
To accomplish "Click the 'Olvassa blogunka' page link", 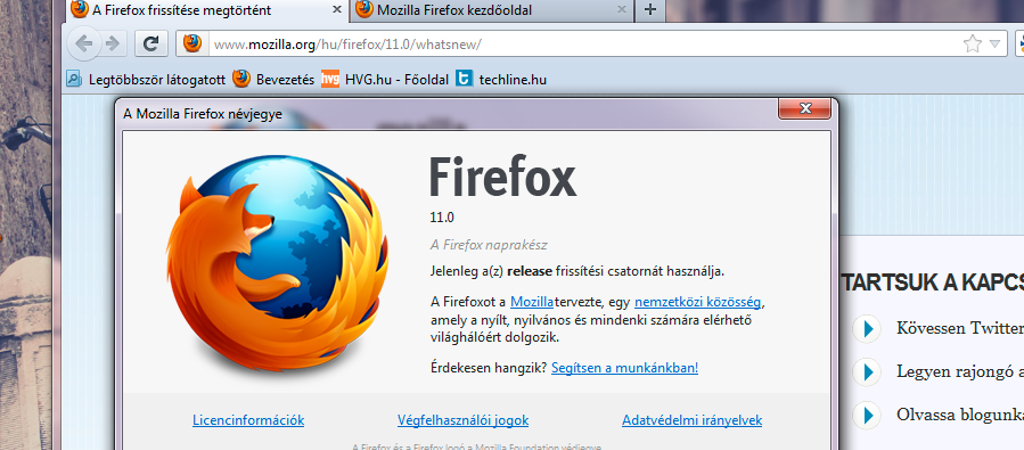I will tap(960, 415).
